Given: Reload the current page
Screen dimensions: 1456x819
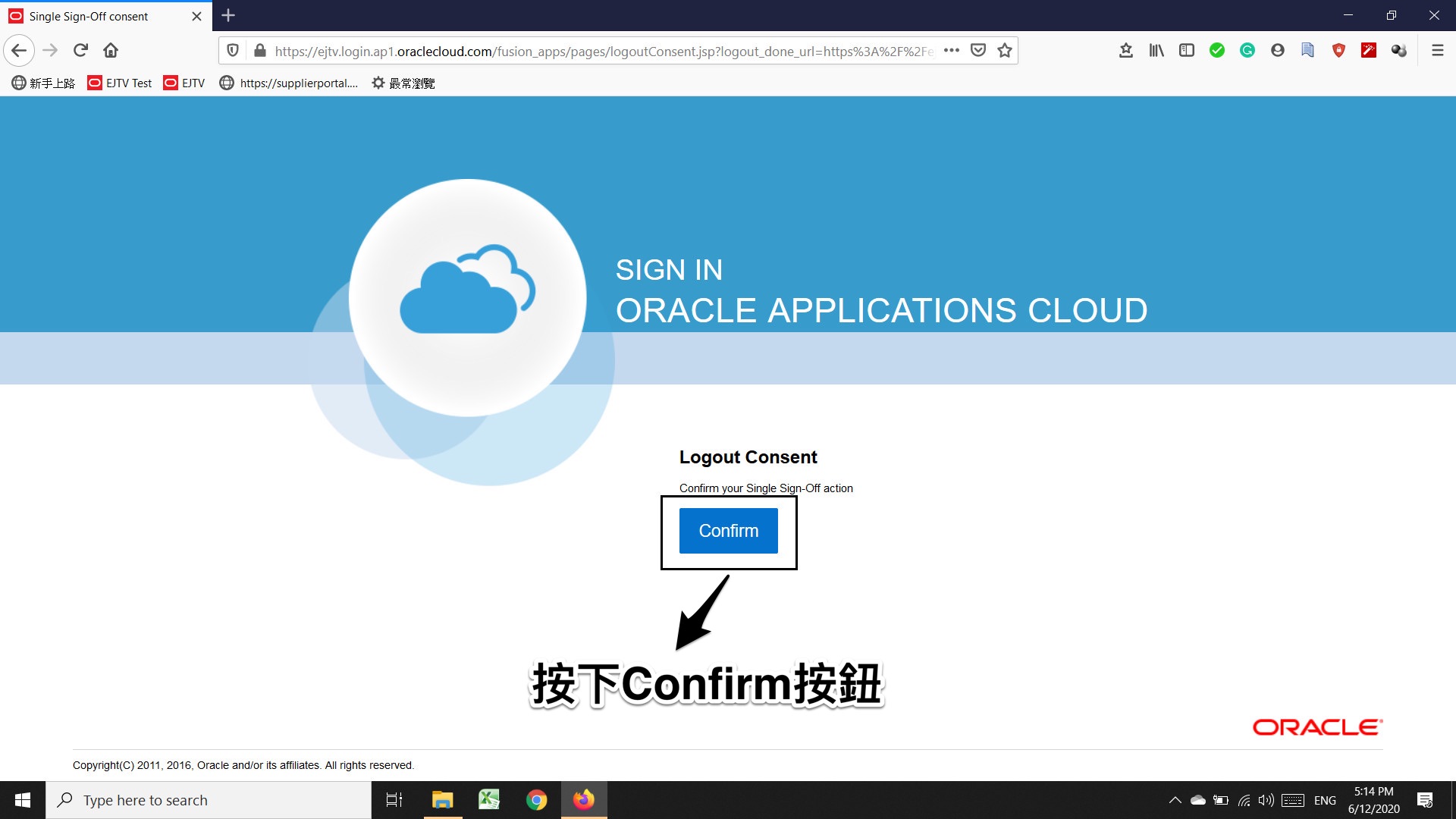Looking at the screenshot, I should [80, 51].
